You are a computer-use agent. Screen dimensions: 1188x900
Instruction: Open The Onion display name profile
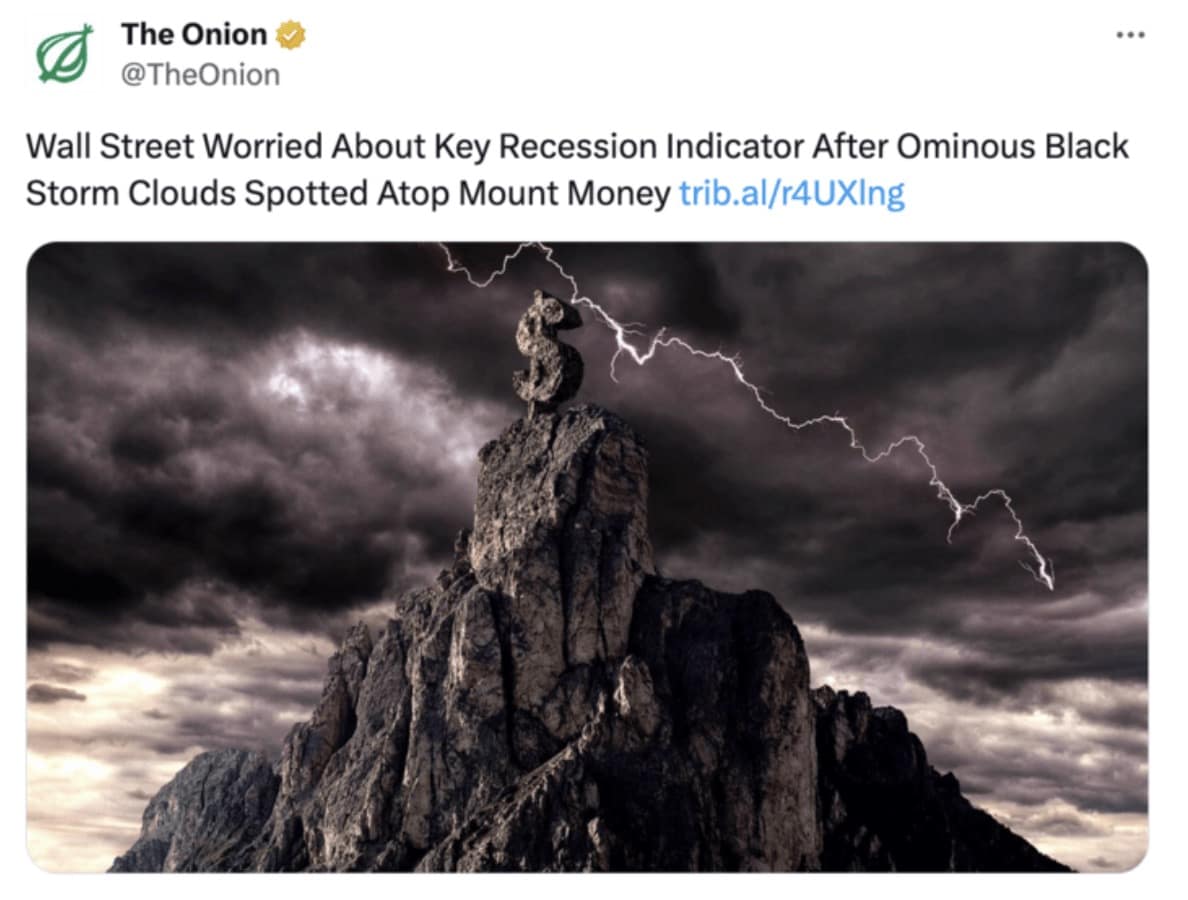pyautogui.click(x=194, y=35)
